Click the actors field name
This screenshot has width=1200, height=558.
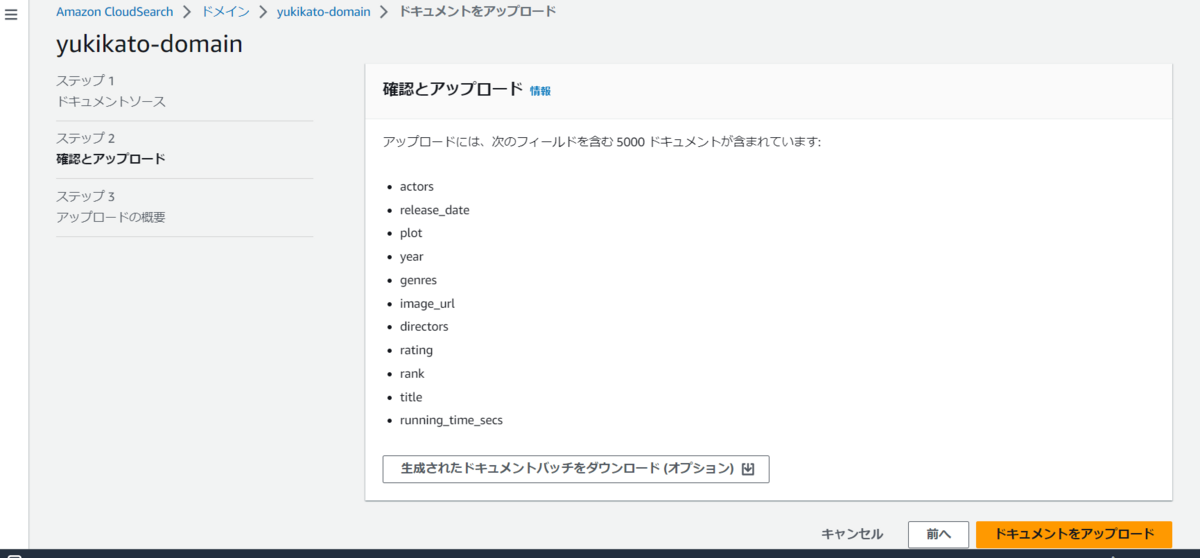tap(417, 186)
